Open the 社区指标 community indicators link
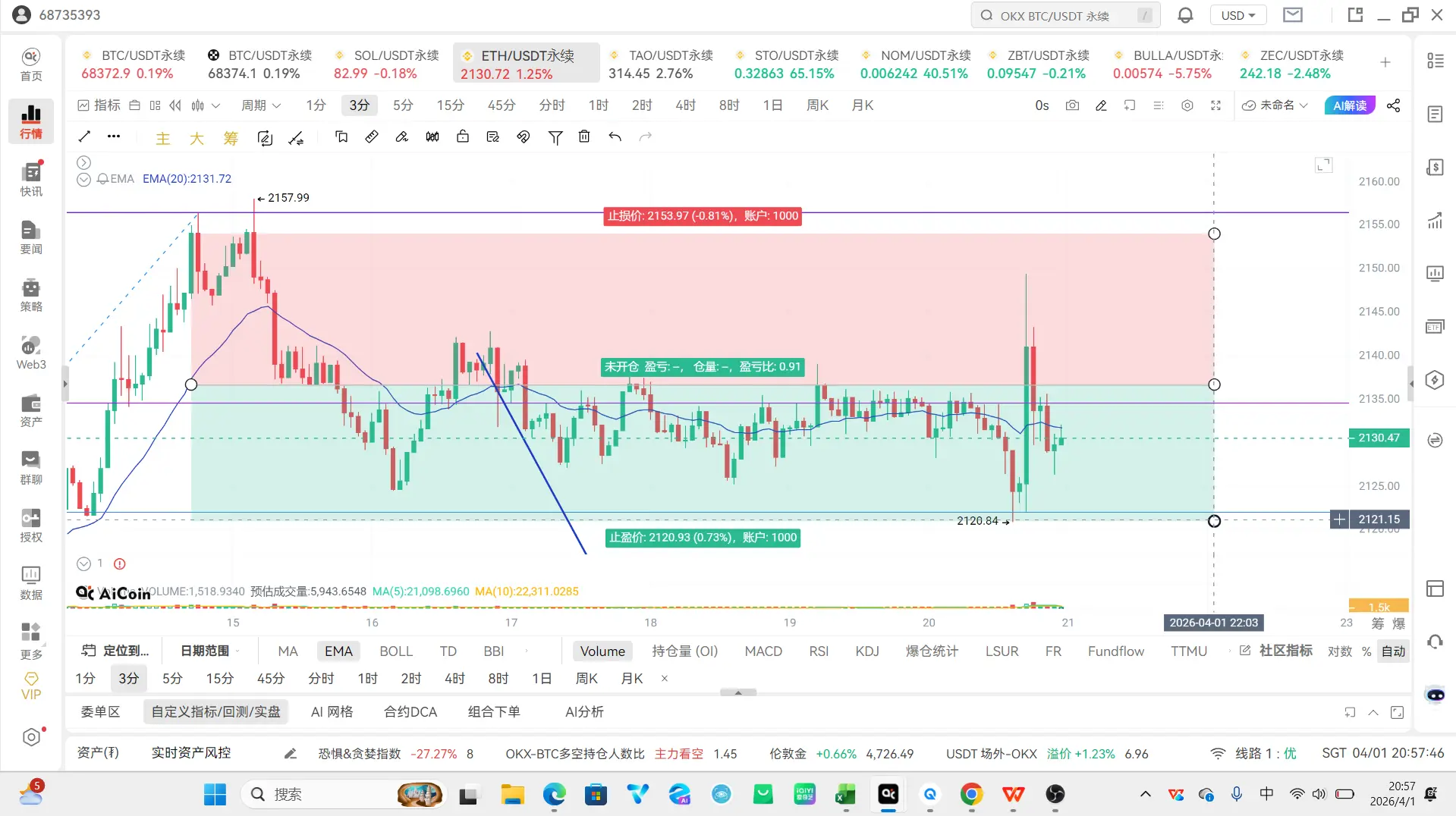Viewport: 1456px width, 816px height. 1276,651
